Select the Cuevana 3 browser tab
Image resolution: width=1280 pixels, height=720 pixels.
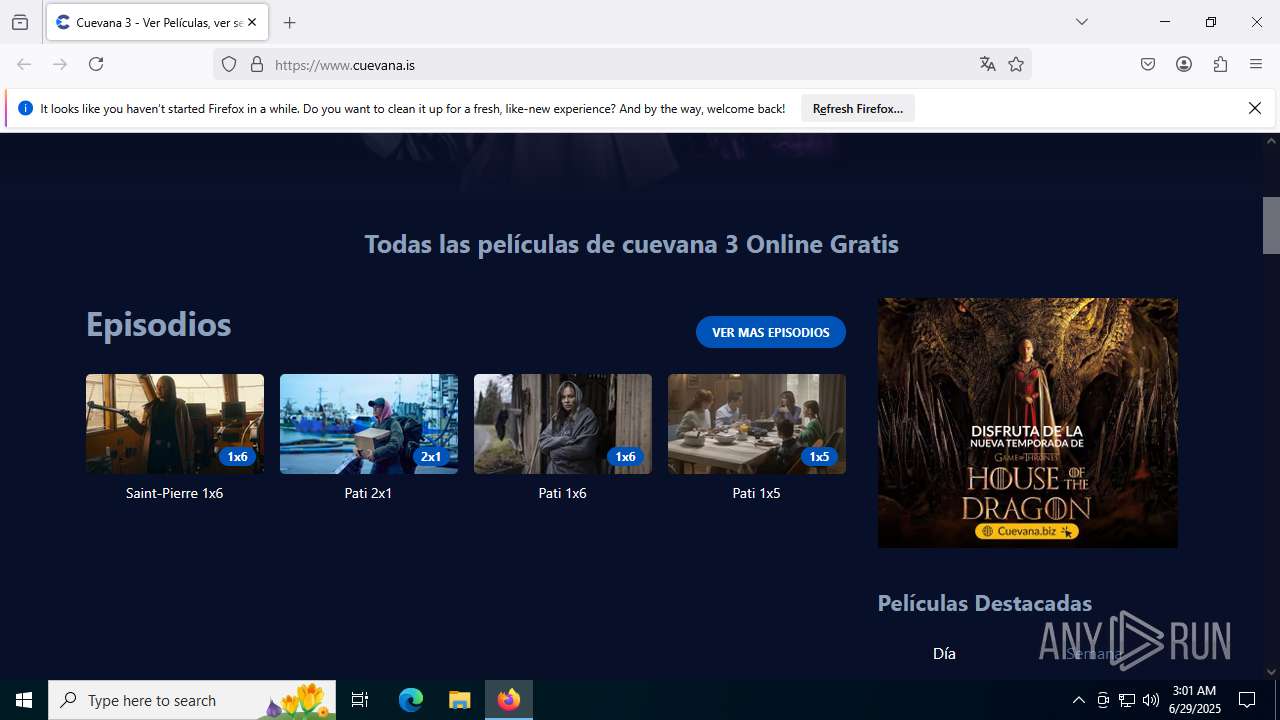[x=157, y=22]
